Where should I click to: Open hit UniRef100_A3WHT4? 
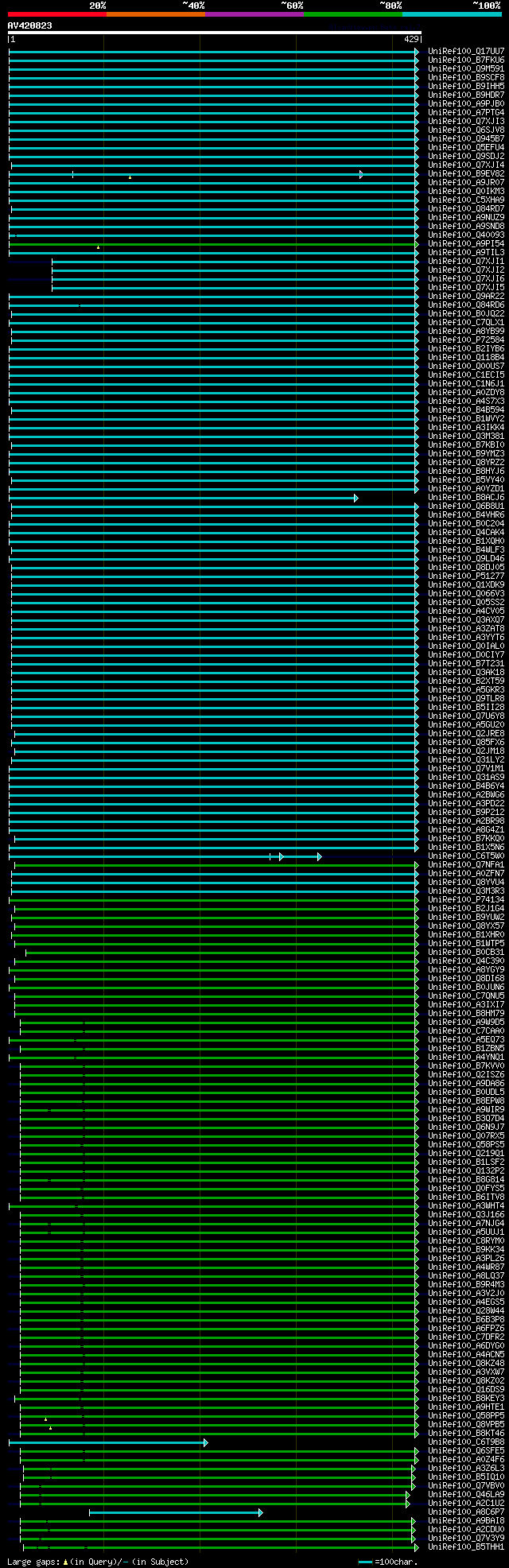tap(466, 1206)
